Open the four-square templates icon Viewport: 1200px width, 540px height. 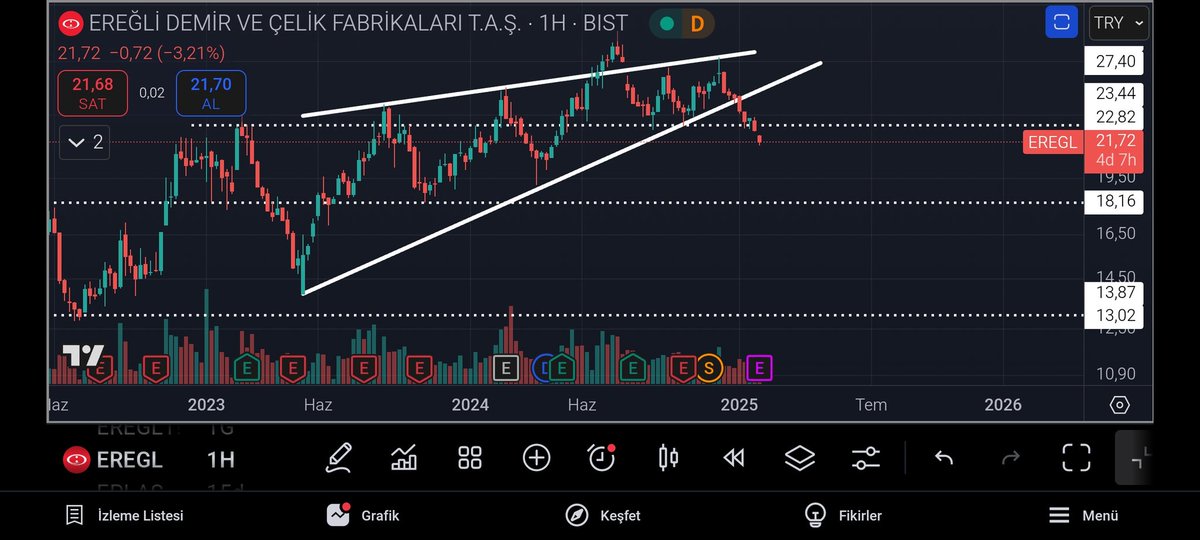[x=470, y=458]
